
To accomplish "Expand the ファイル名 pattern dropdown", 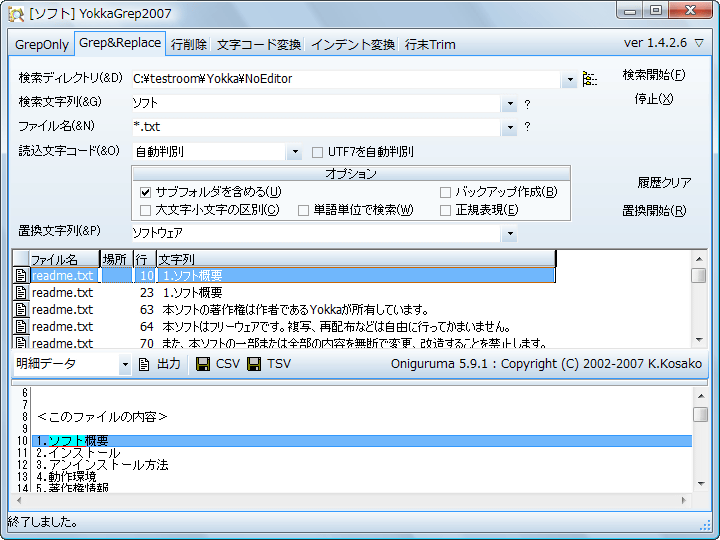I will pyautogui.click(x=510, y=127).
